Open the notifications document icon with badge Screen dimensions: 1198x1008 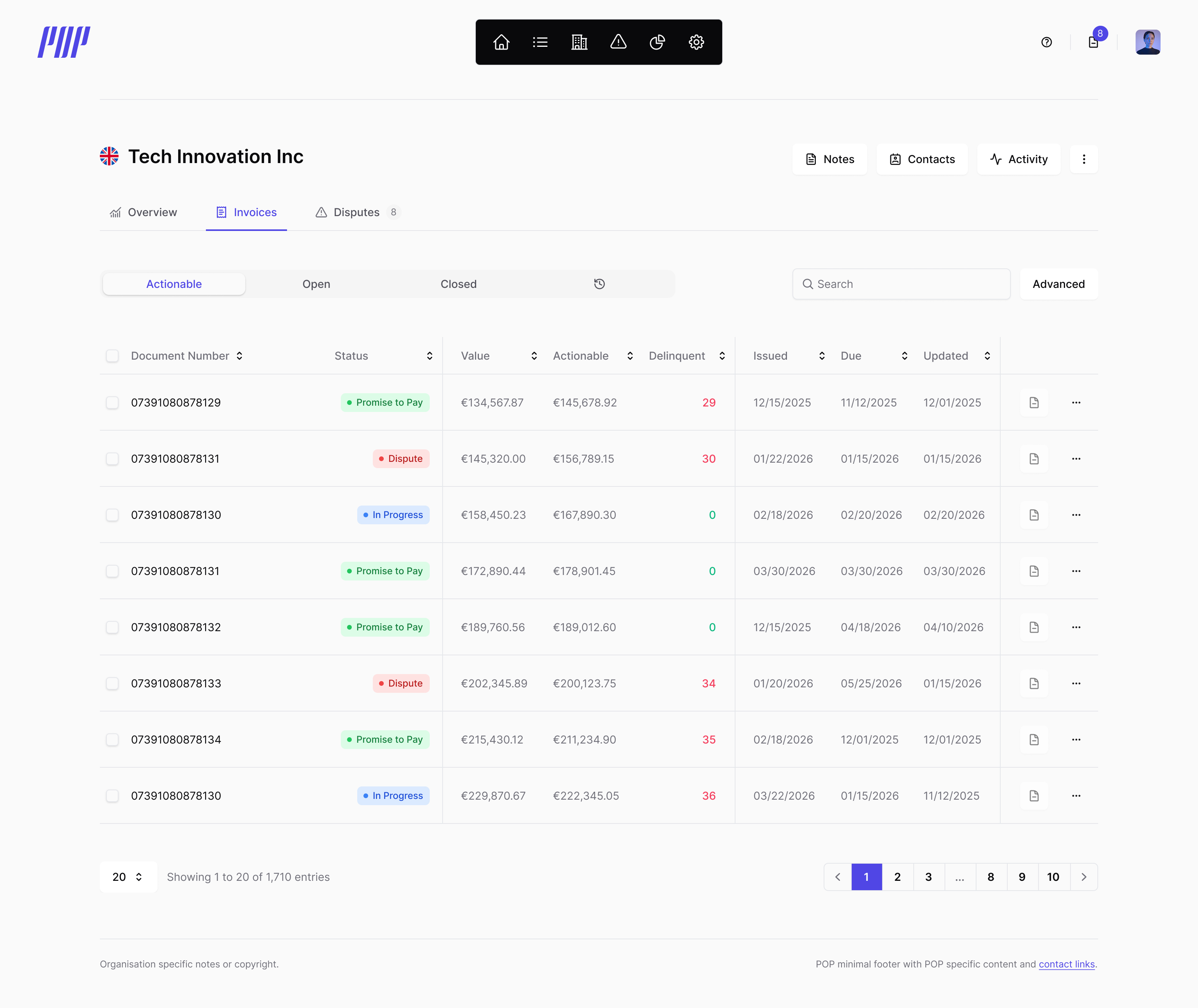pos(1093,42)
